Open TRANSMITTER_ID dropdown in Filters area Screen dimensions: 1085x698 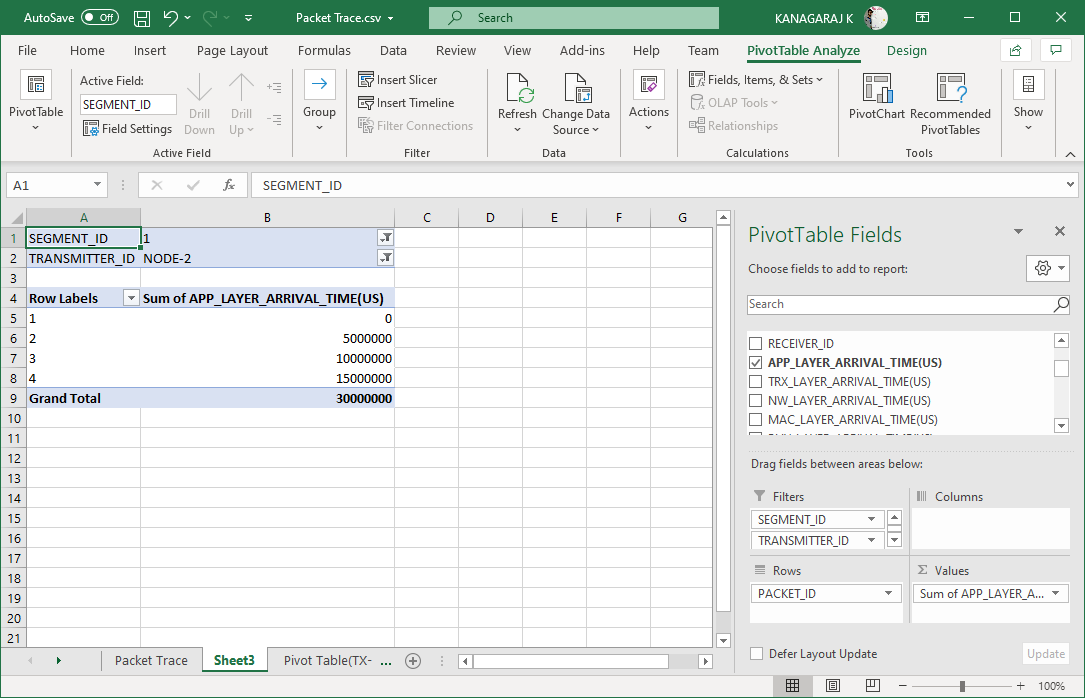click(871, 540)
